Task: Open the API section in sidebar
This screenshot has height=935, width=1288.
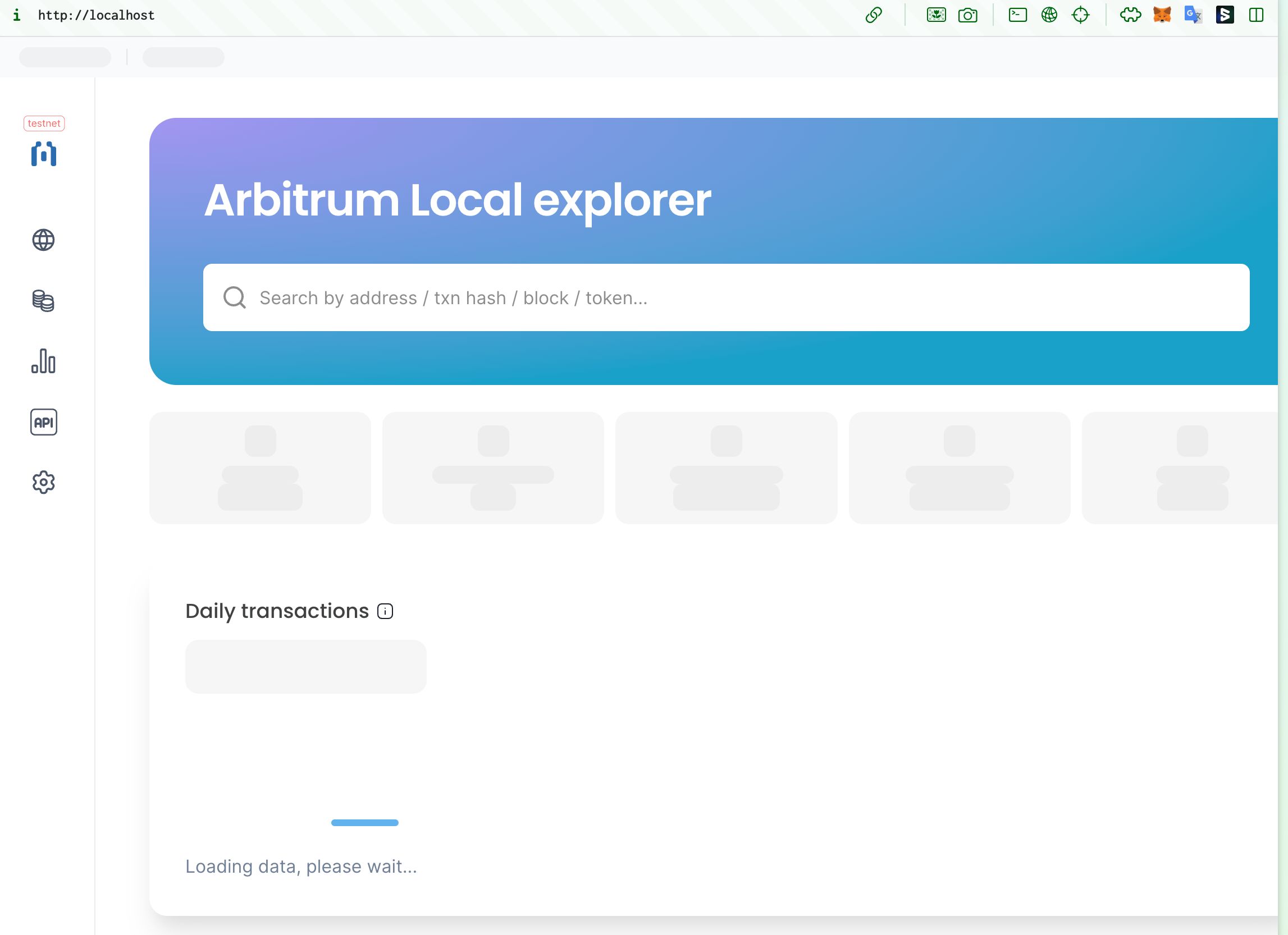Action: click(x=44, y=422)
